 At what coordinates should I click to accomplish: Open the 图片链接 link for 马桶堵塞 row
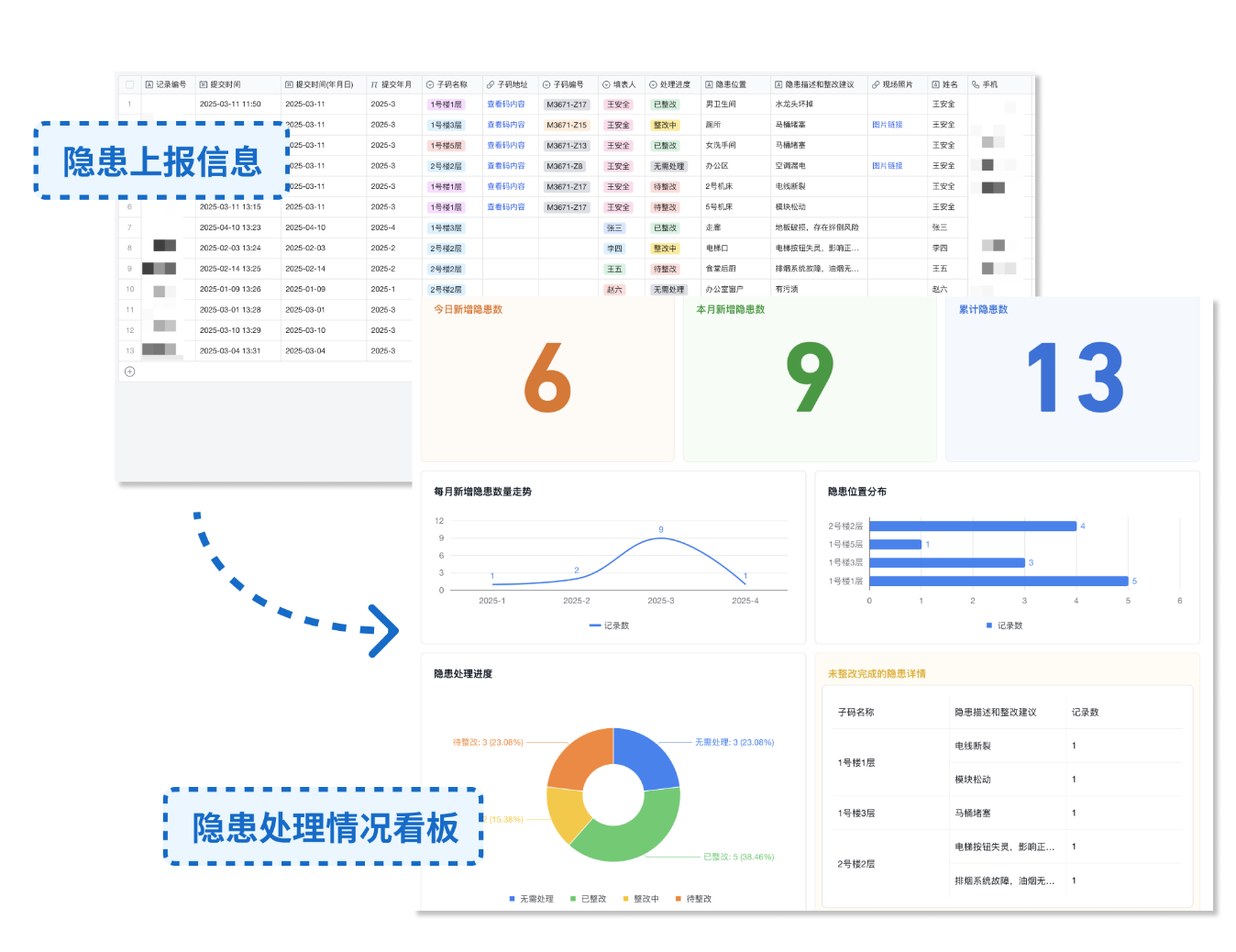point(887,125)
